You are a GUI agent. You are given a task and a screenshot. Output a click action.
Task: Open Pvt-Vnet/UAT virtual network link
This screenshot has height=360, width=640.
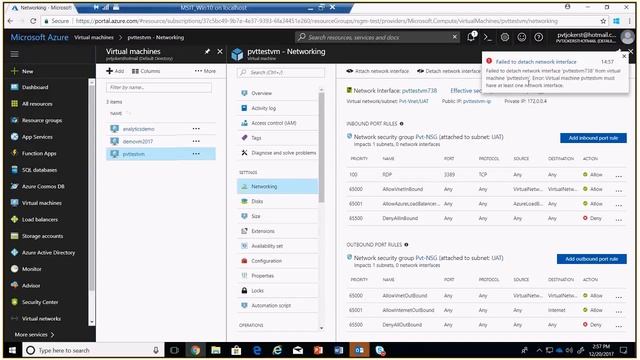(414, 101)
